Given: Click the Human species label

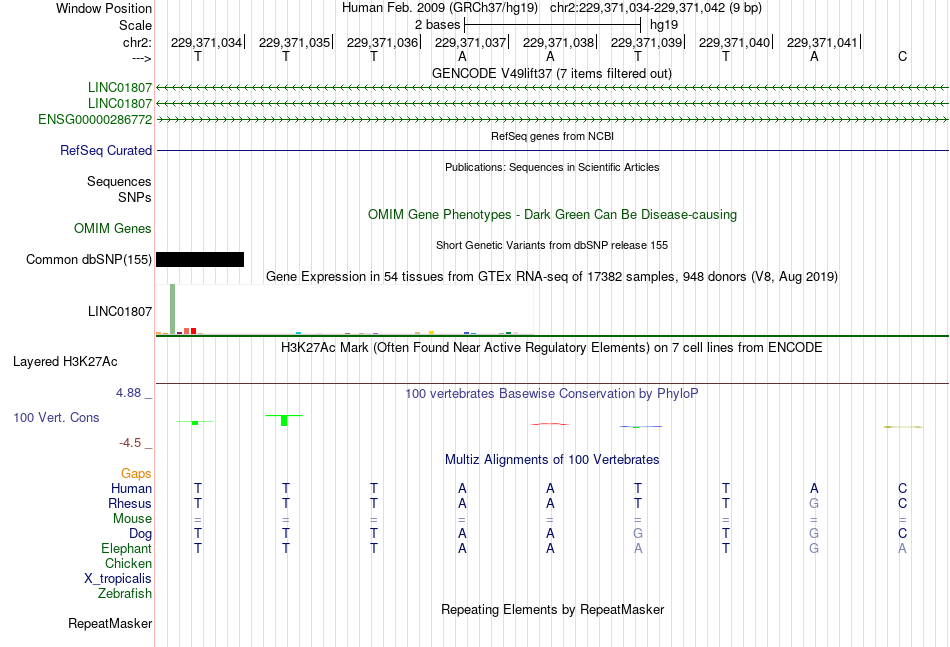Looking at the screenshot, I should pos(131,488).
